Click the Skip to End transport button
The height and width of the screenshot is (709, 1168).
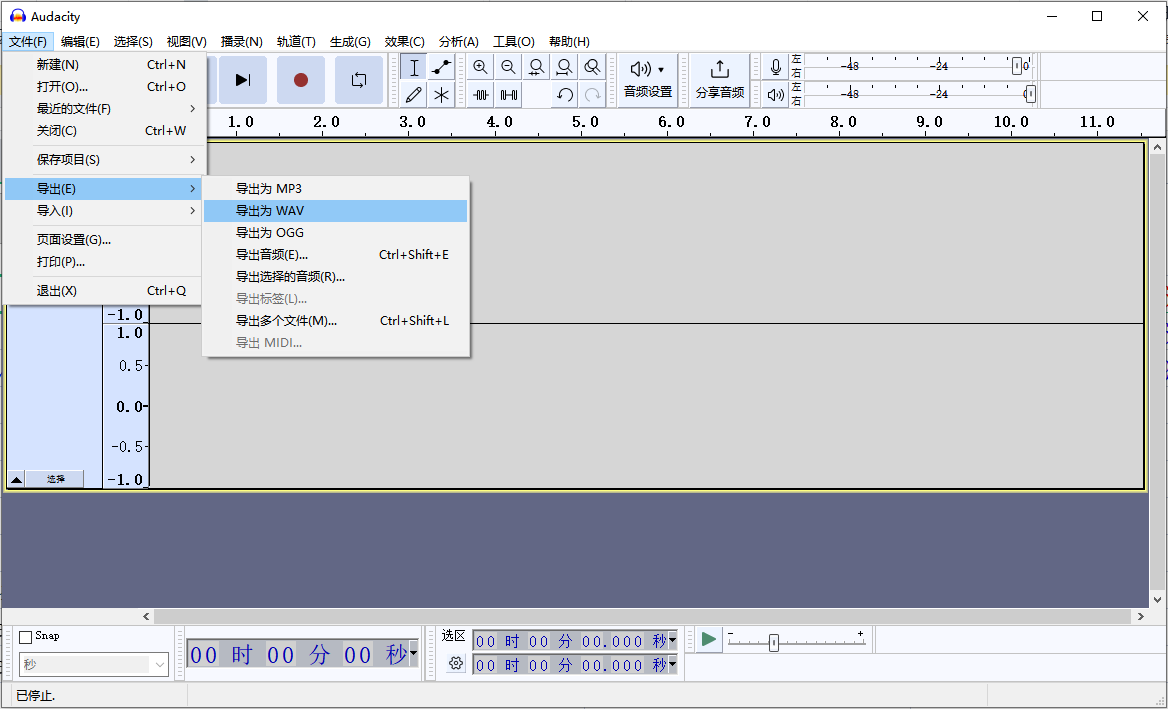pos(243,80)
